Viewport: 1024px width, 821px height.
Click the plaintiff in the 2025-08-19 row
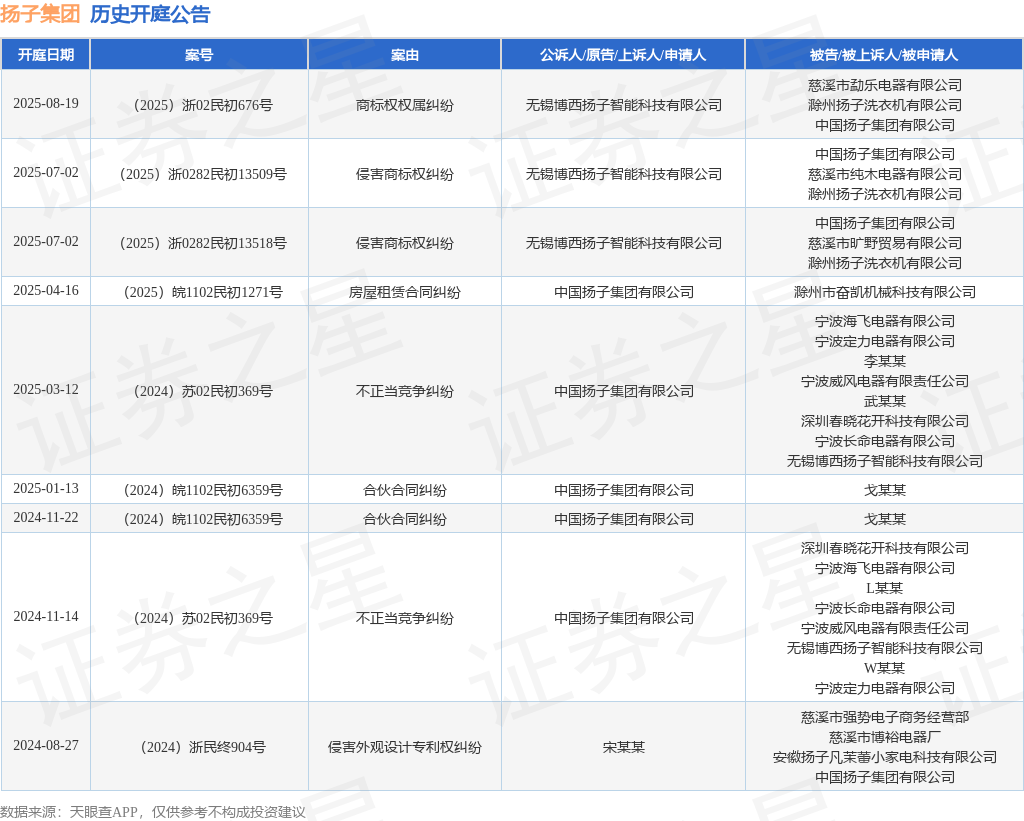[x=624, y=105]
